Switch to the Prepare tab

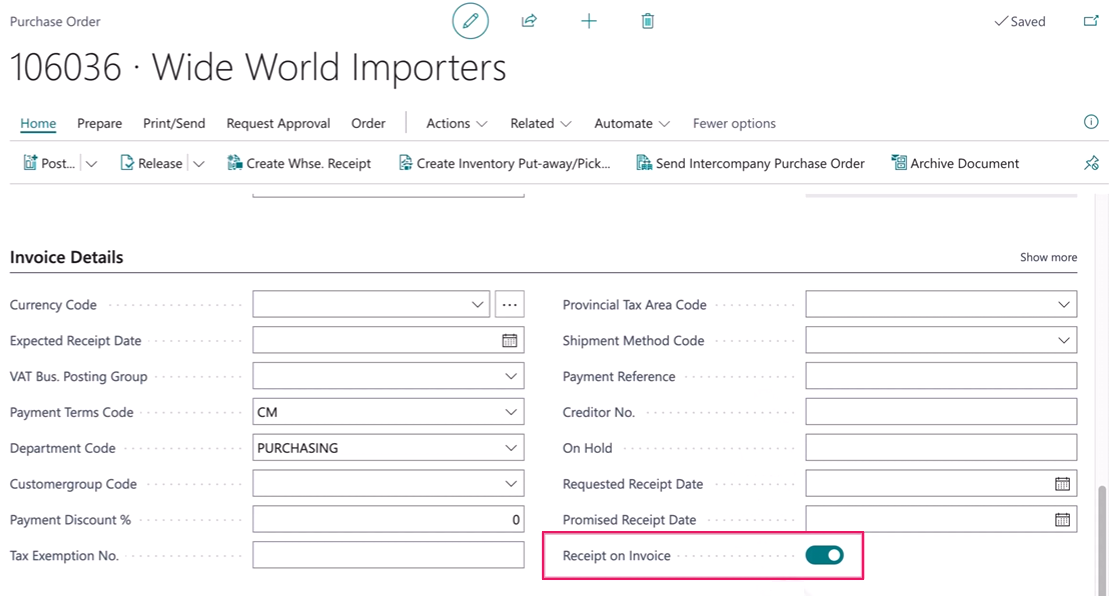(99, 123)
